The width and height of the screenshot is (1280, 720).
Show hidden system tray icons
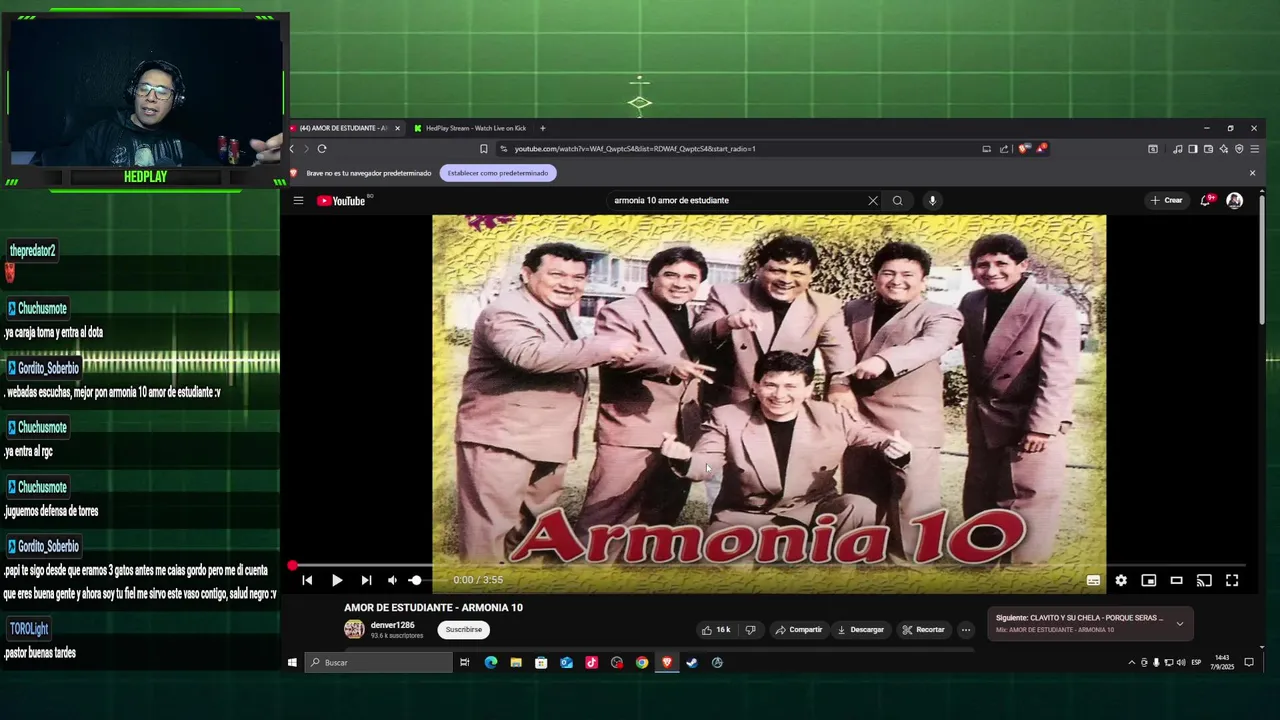[x=1132, y=662]
